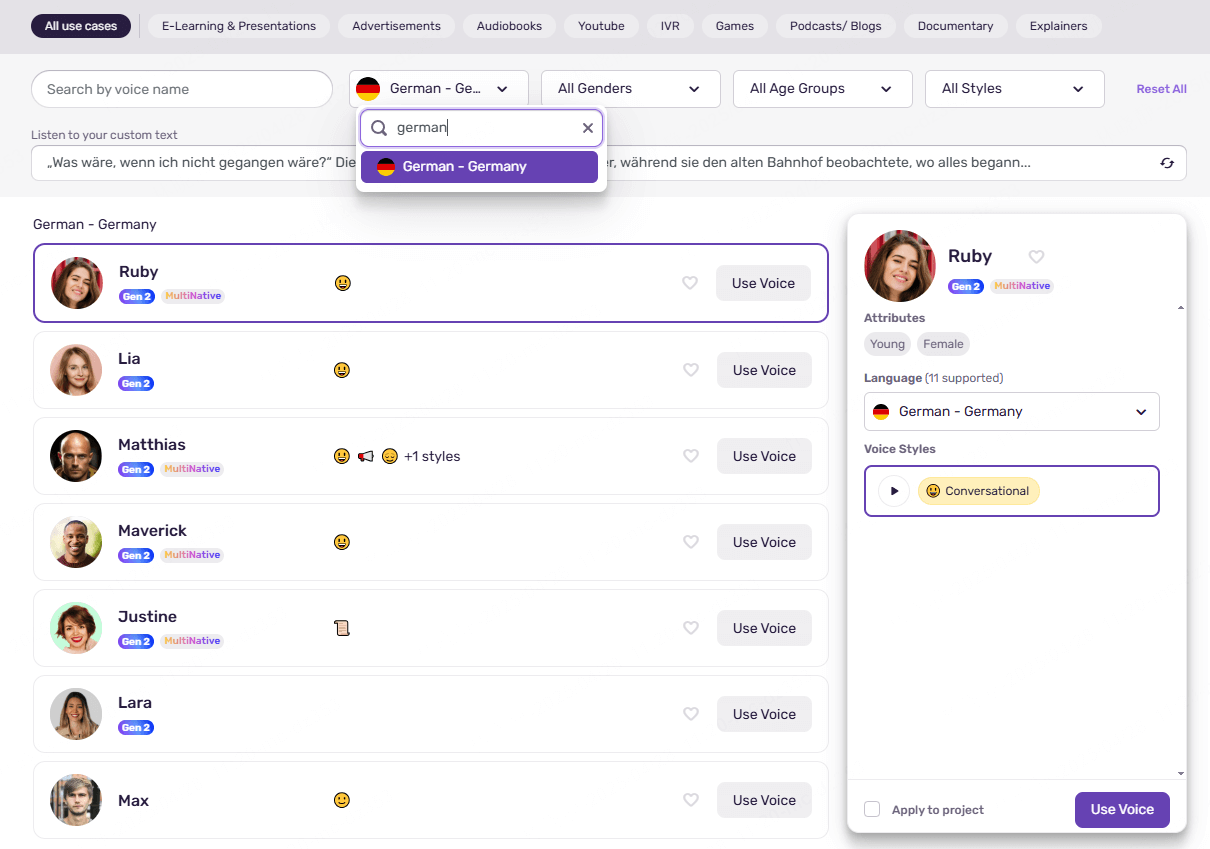Select the Conversational voice style chip
The width and height of the screenshot is (1210, 849).
[x=978, y=491]
